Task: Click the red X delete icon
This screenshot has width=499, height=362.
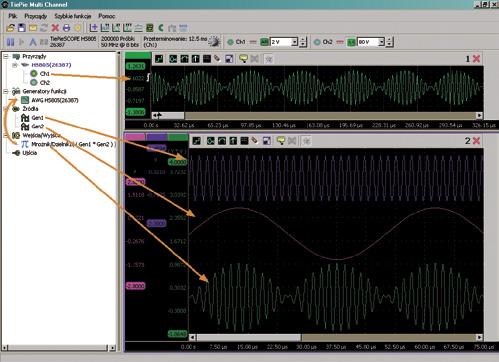Action: coord(55,28)
